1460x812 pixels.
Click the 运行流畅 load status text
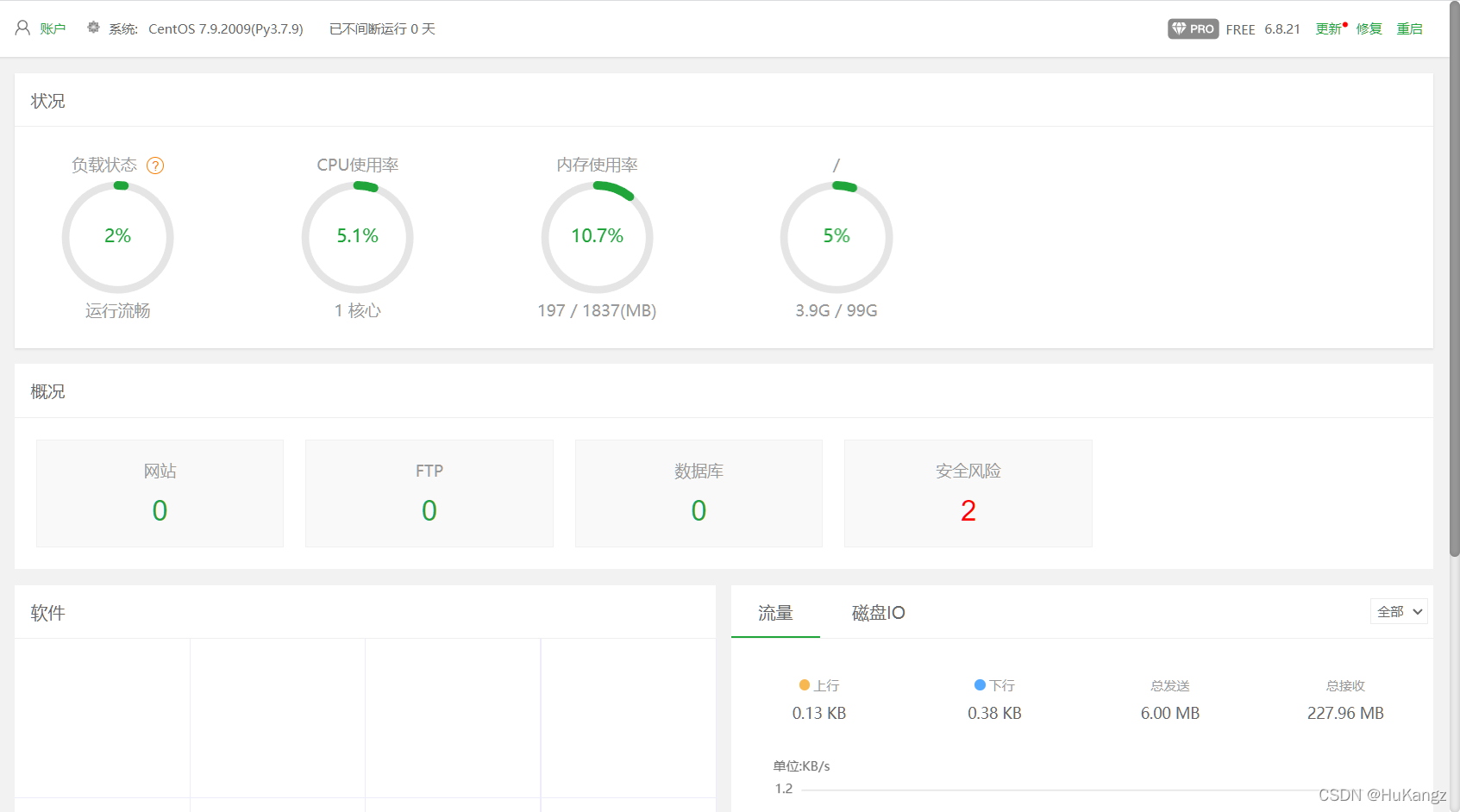(x=117, y=310)
